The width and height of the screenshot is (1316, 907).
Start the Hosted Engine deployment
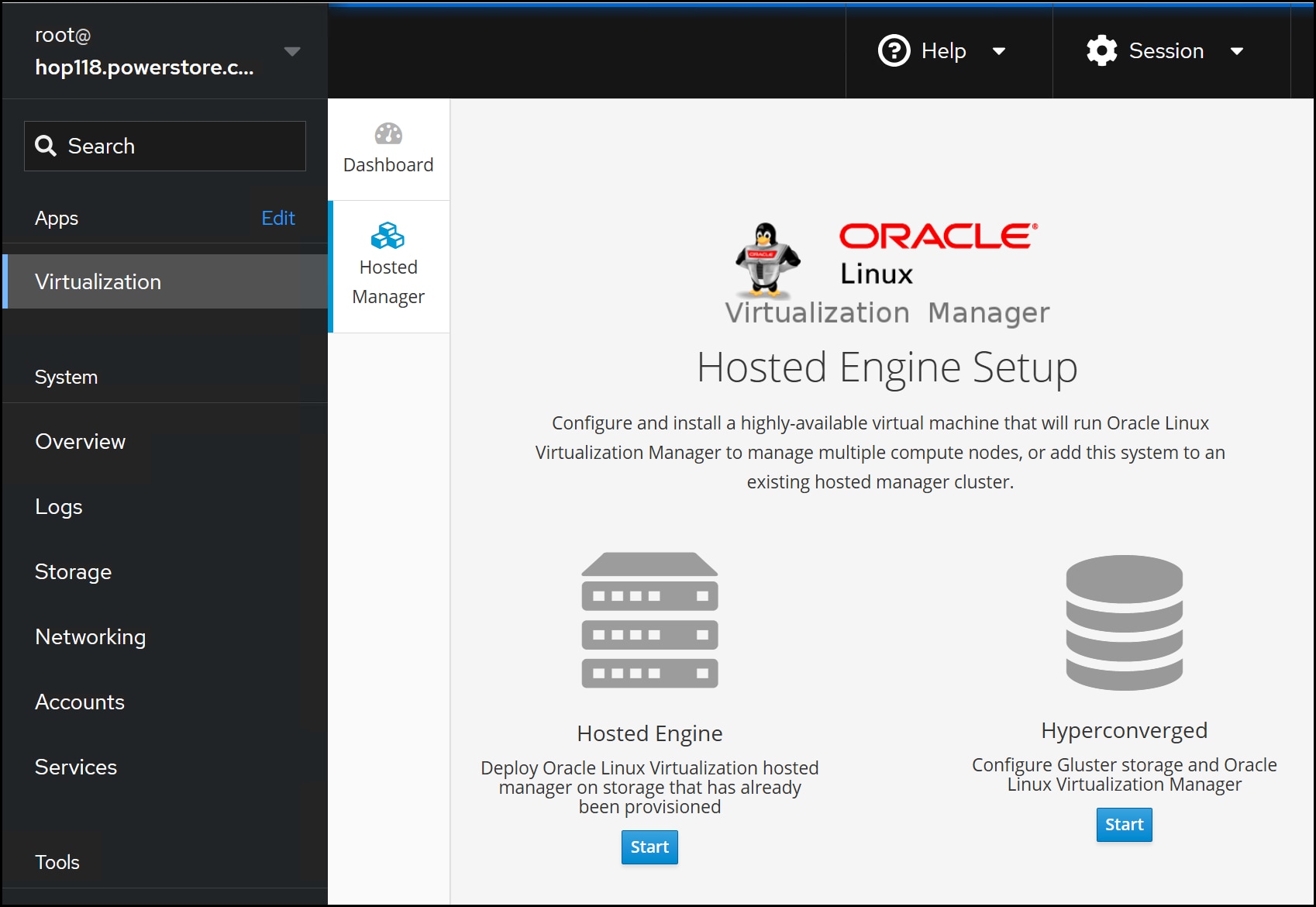point(649,847)
